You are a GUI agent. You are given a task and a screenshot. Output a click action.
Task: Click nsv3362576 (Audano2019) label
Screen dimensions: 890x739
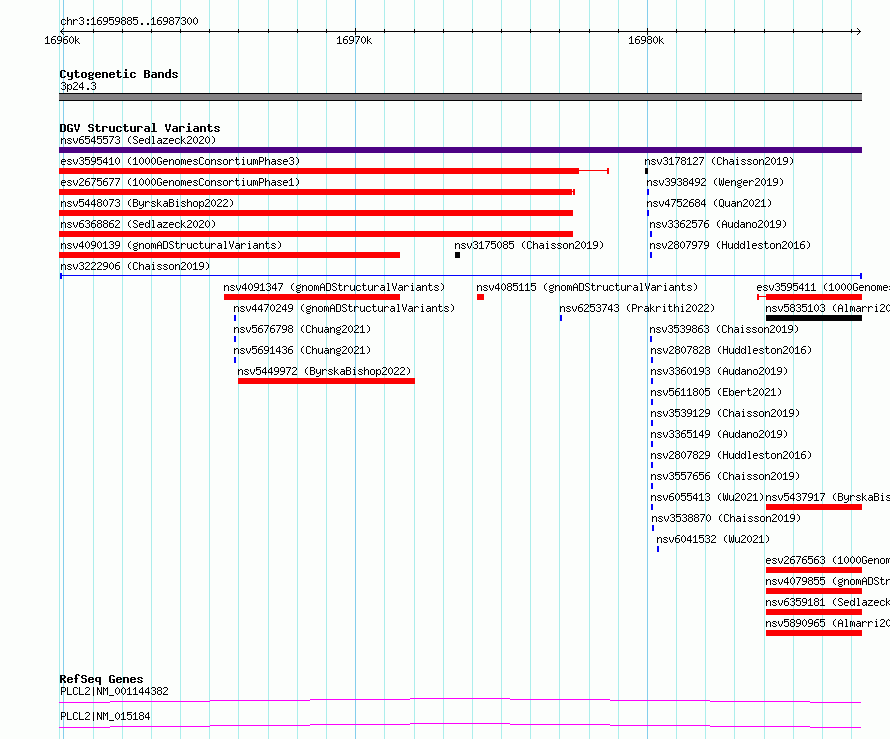(x=718, y=224)
